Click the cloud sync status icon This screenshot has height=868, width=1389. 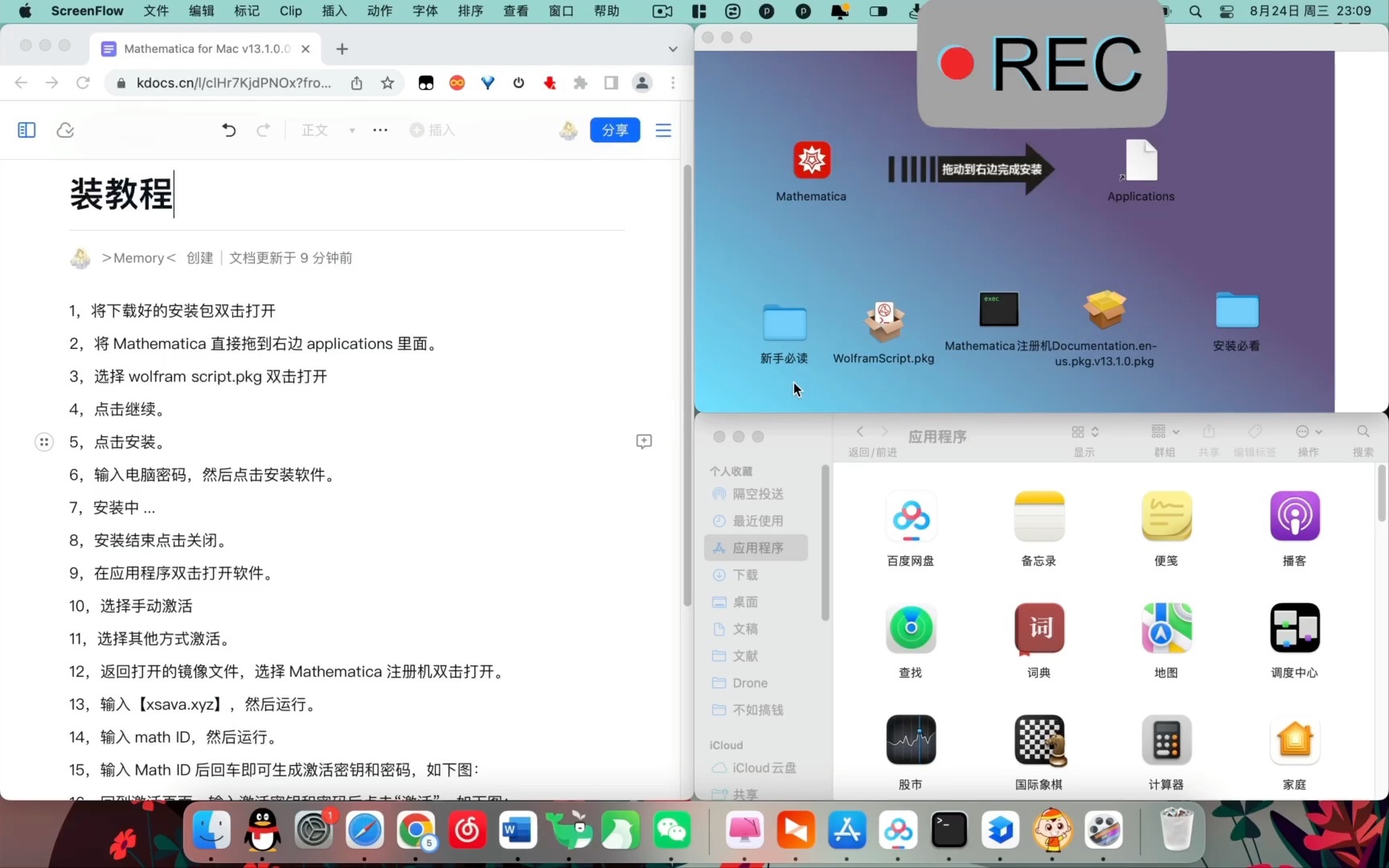coord(65,130)
